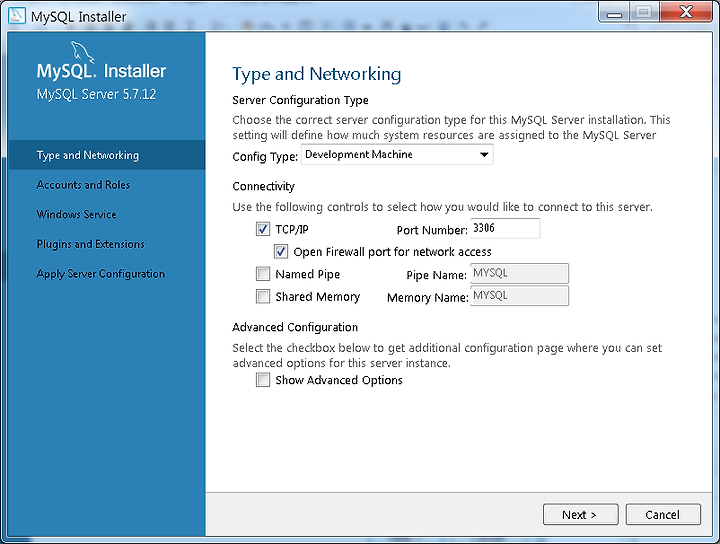Click the MySQL dolphin logo

(x=83, y=51)
